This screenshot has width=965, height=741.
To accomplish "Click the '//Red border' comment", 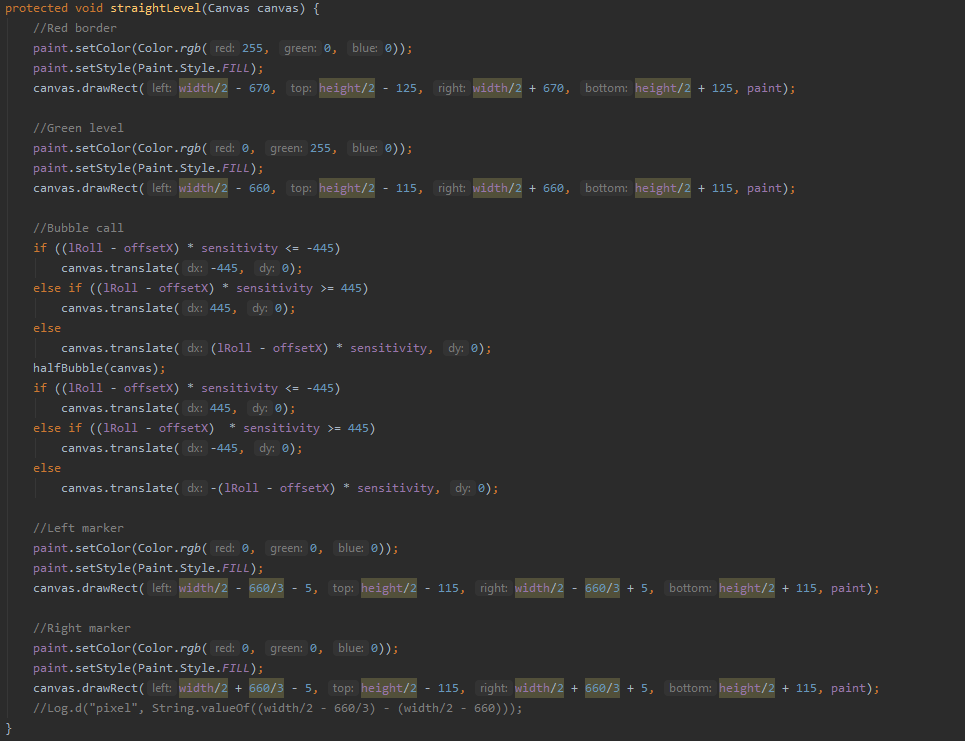I will [x=74, y=28].
